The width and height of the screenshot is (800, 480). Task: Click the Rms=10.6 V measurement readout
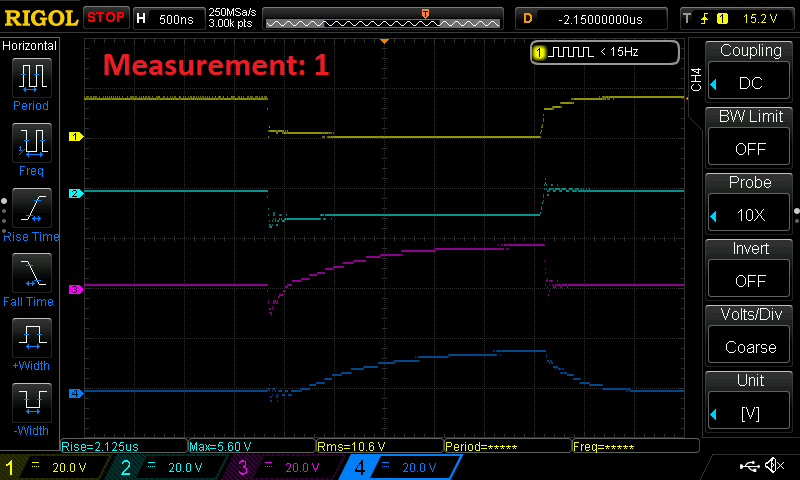[x=380, y=446]
